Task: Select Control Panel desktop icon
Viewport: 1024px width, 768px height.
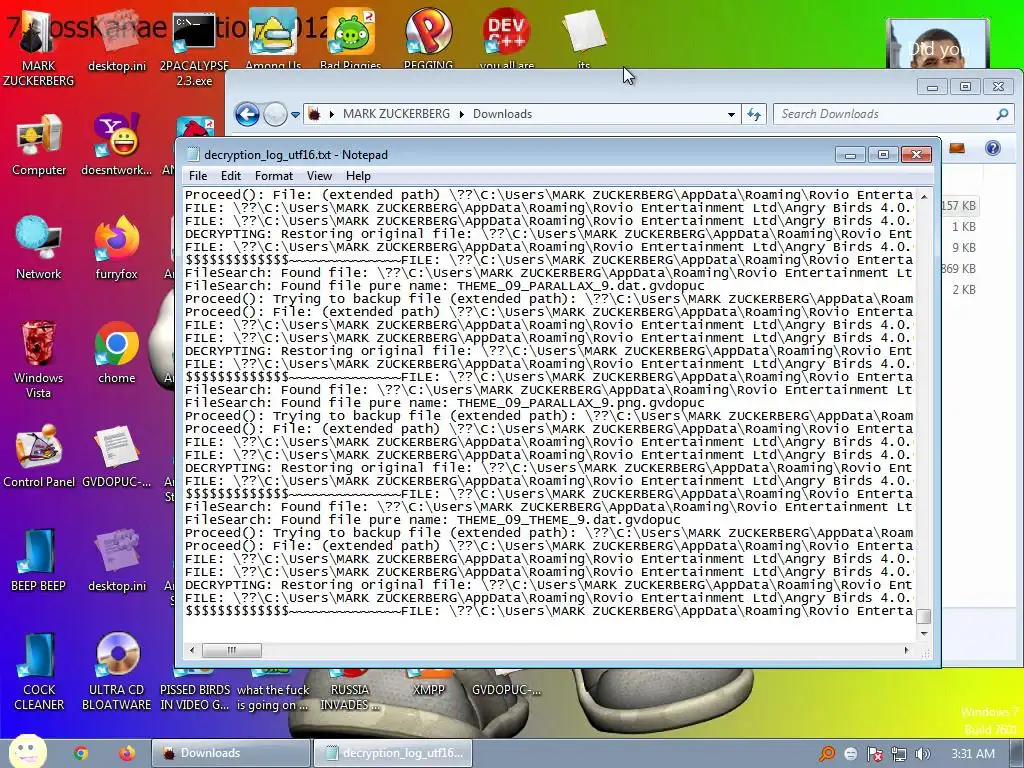Action: 39,456
